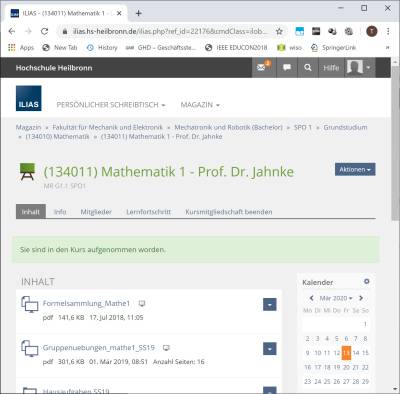This screenshot has width=400, height=394.
Task: Go to previous calendar month
Action: click(x=311, y=298)
